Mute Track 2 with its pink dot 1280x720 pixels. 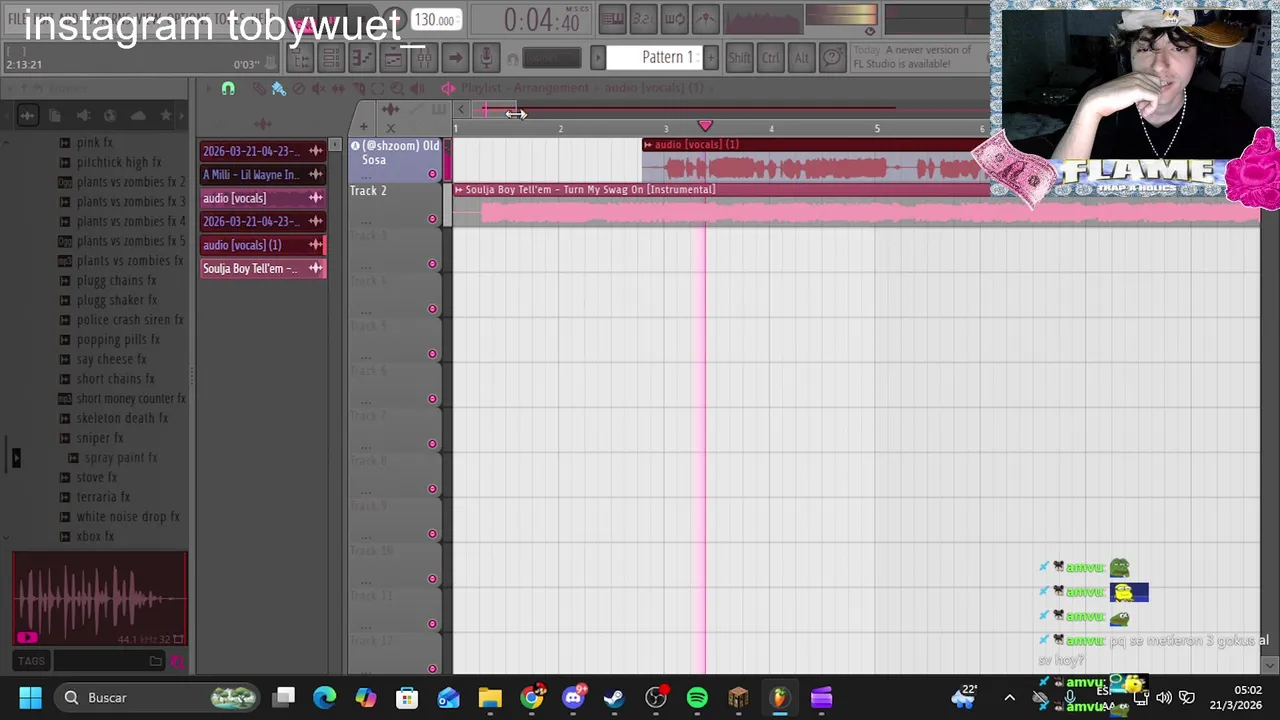pyautogui.click(x=433, y=219)
